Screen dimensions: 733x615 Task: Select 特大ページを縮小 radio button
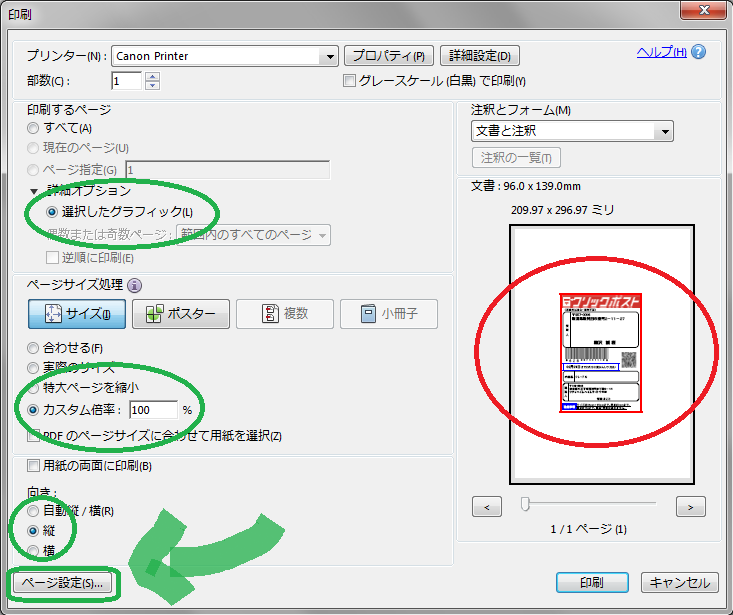33,388
